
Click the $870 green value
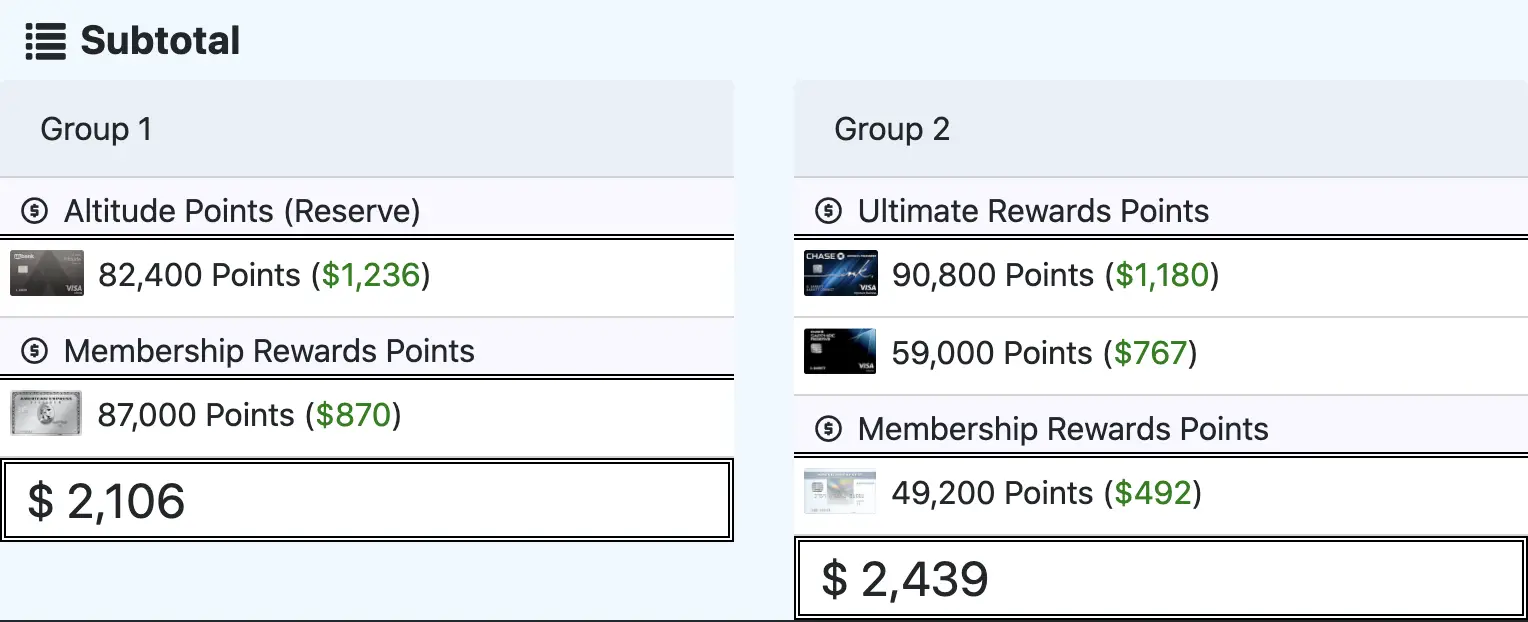pyautogui.click(x=353, y=415)
